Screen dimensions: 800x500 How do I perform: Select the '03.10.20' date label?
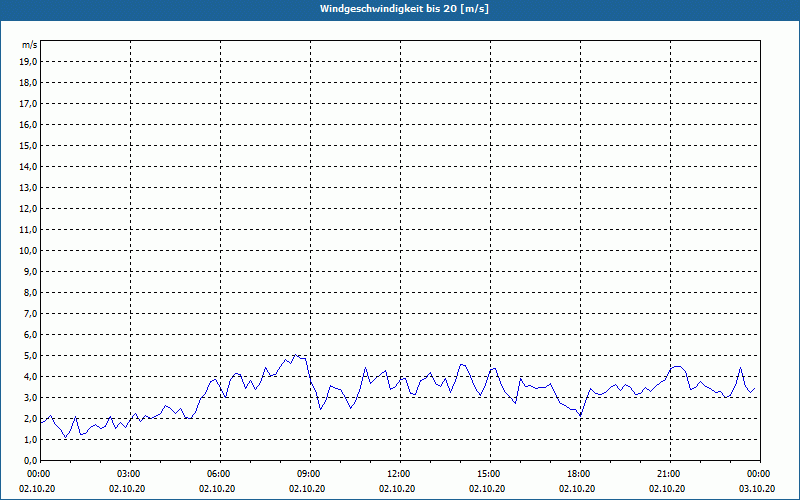coord(757,489)
